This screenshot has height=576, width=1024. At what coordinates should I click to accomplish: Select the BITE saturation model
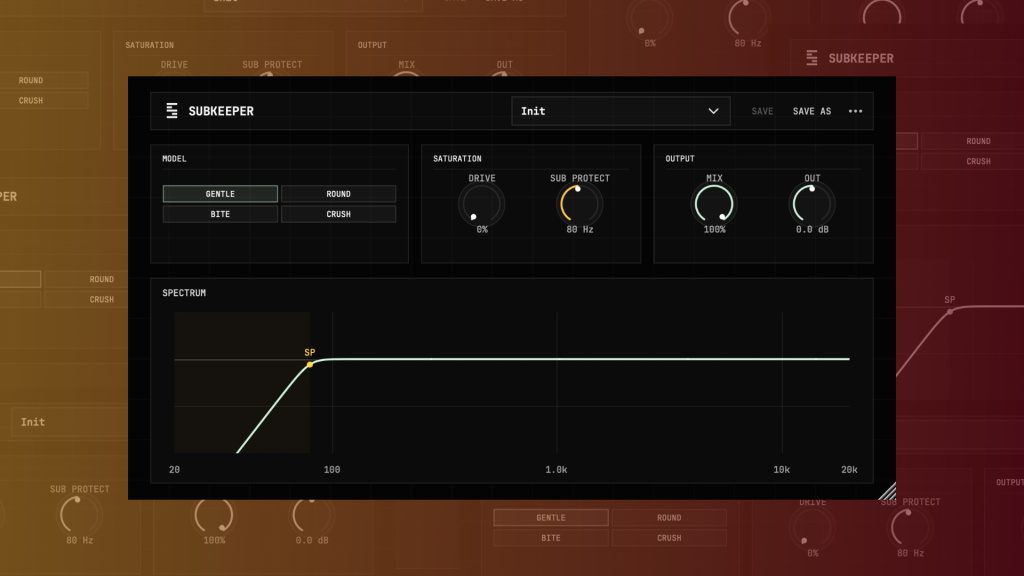(x=220, y=214)
